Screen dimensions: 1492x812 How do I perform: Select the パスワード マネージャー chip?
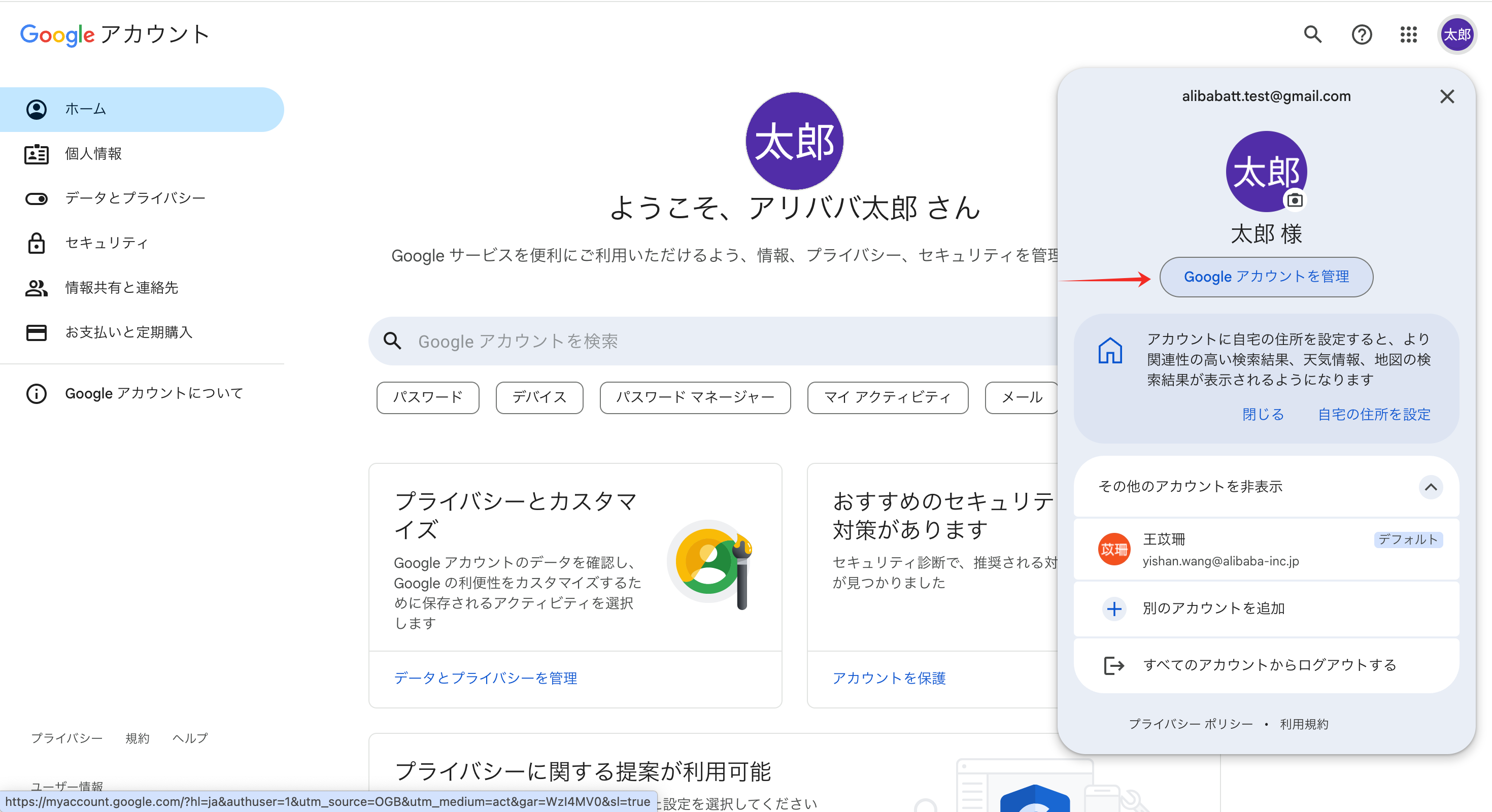(x=695, y=397)
